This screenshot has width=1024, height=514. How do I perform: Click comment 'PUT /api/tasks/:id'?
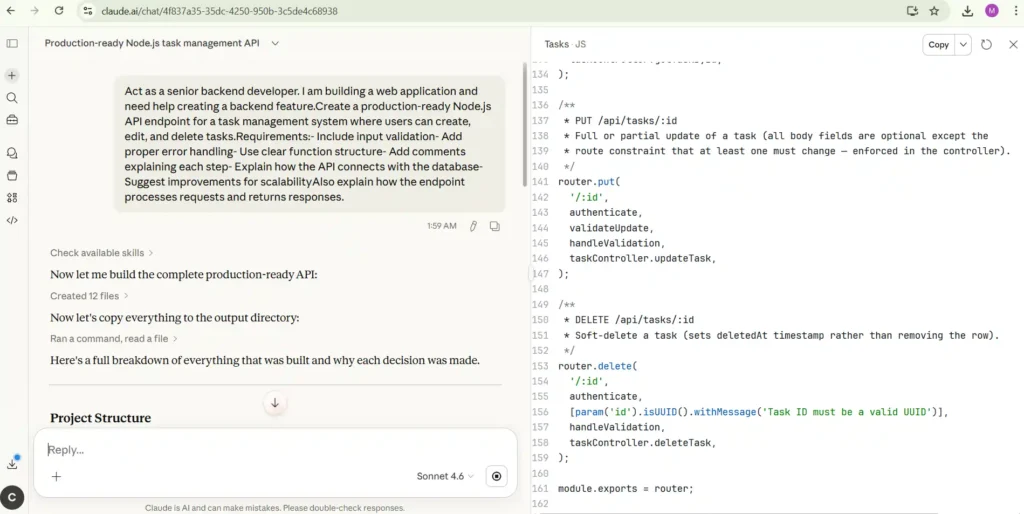[626, 121]
